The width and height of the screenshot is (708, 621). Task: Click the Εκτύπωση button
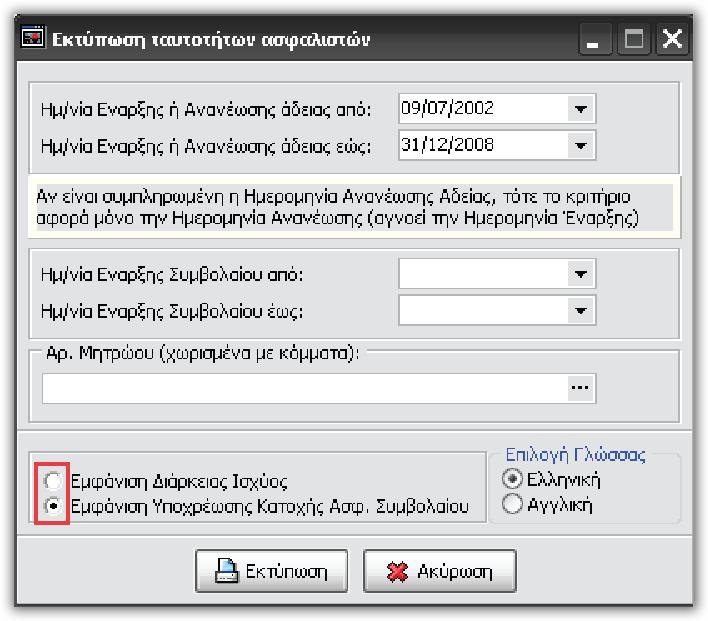[271, 571]
